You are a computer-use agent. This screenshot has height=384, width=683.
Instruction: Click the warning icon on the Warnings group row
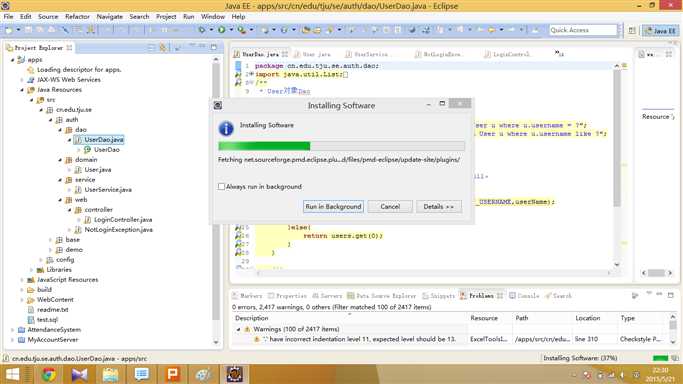(x=247, y=329)
